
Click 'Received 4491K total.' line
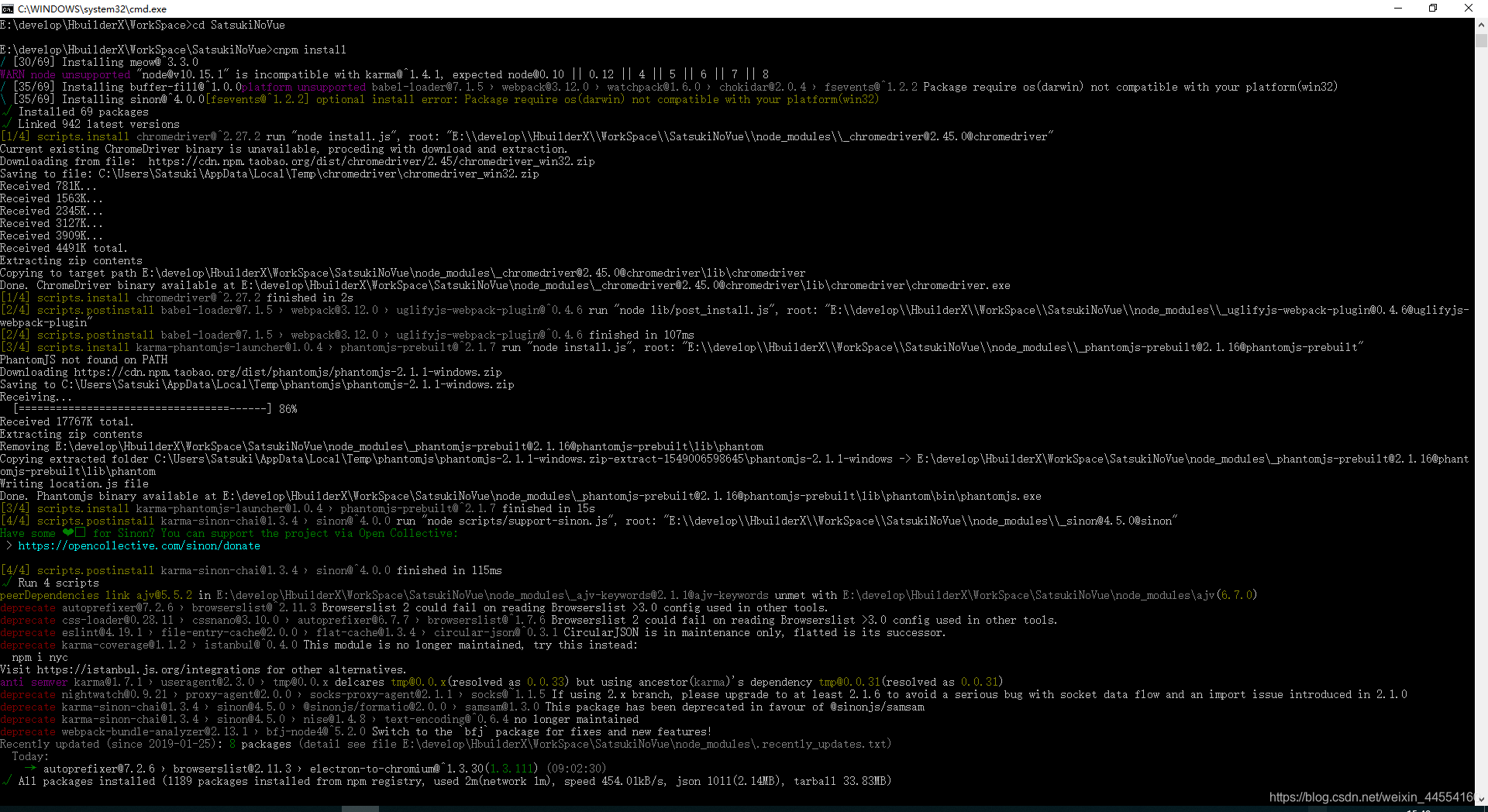point(64,248)
